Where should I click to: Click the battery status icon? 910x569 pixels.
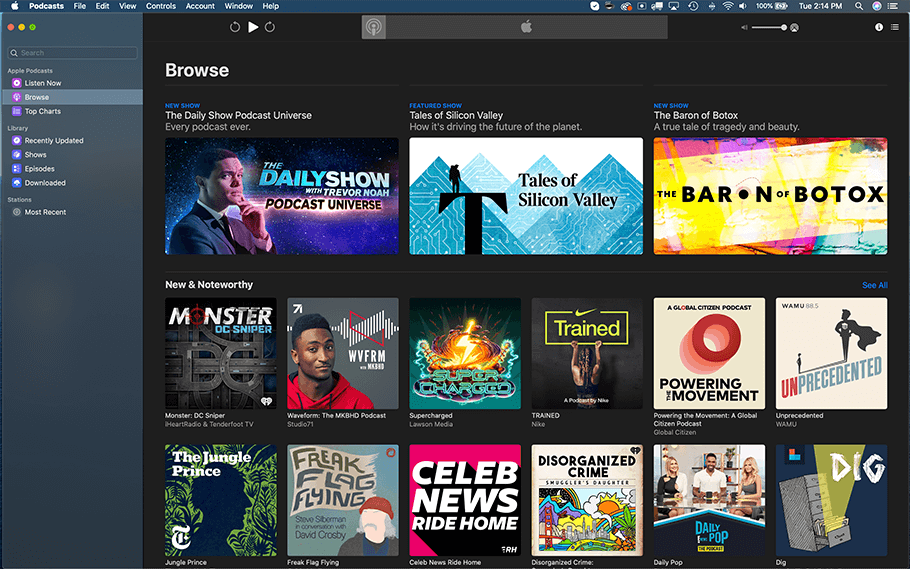(782, 6)
